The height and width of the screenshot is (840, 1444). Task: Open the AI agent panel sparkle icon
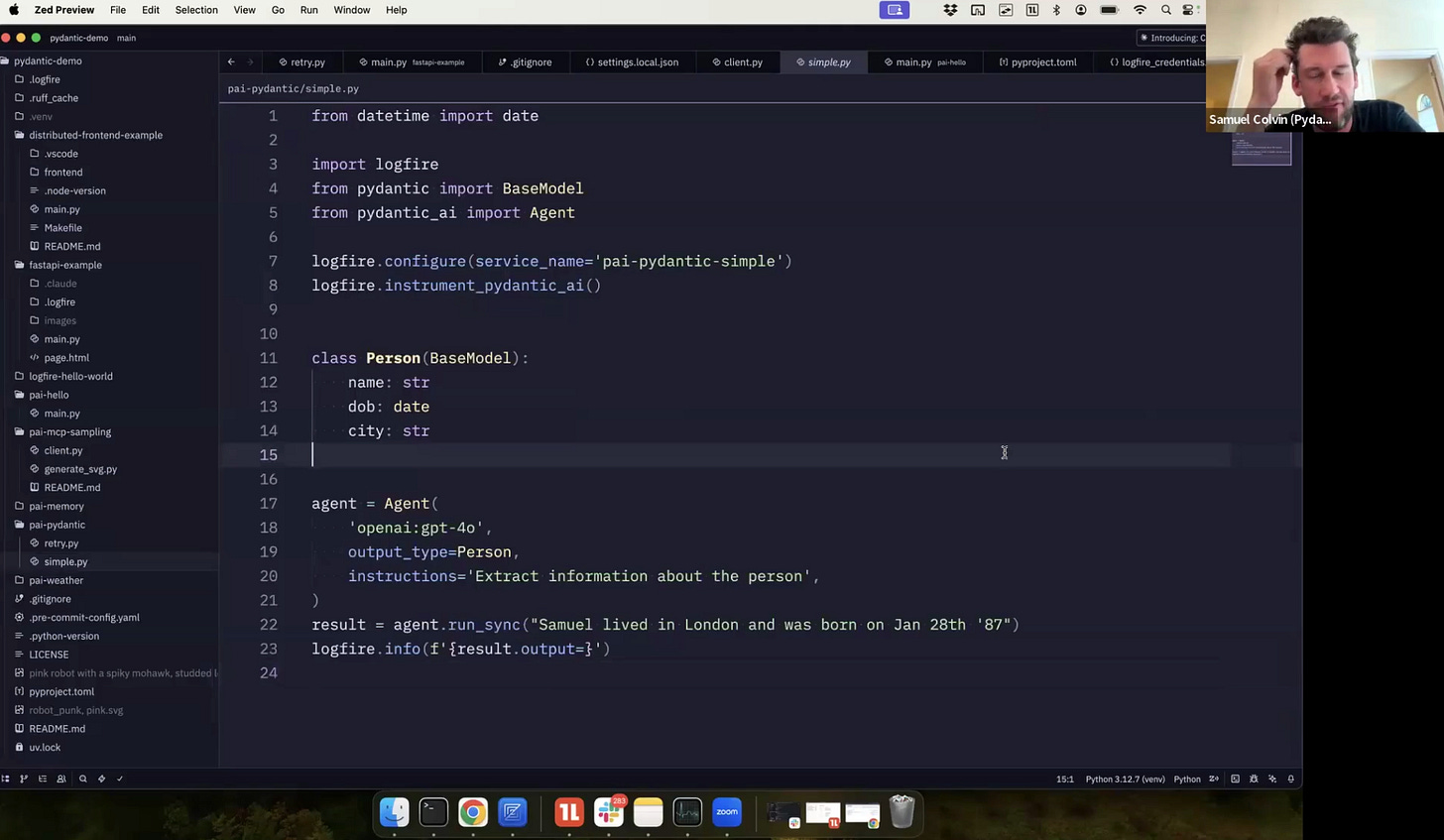(x=1272, y=779)
